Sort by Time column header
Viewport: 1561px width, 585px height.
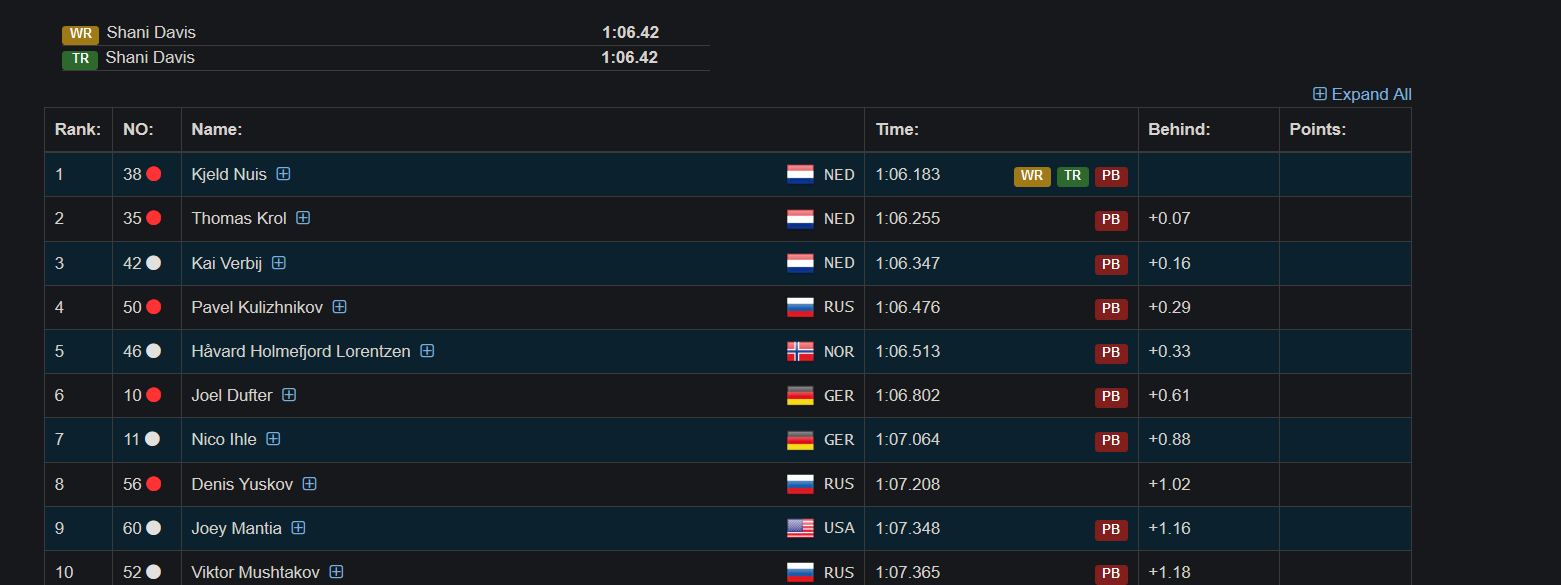click(x=897, y=130)
